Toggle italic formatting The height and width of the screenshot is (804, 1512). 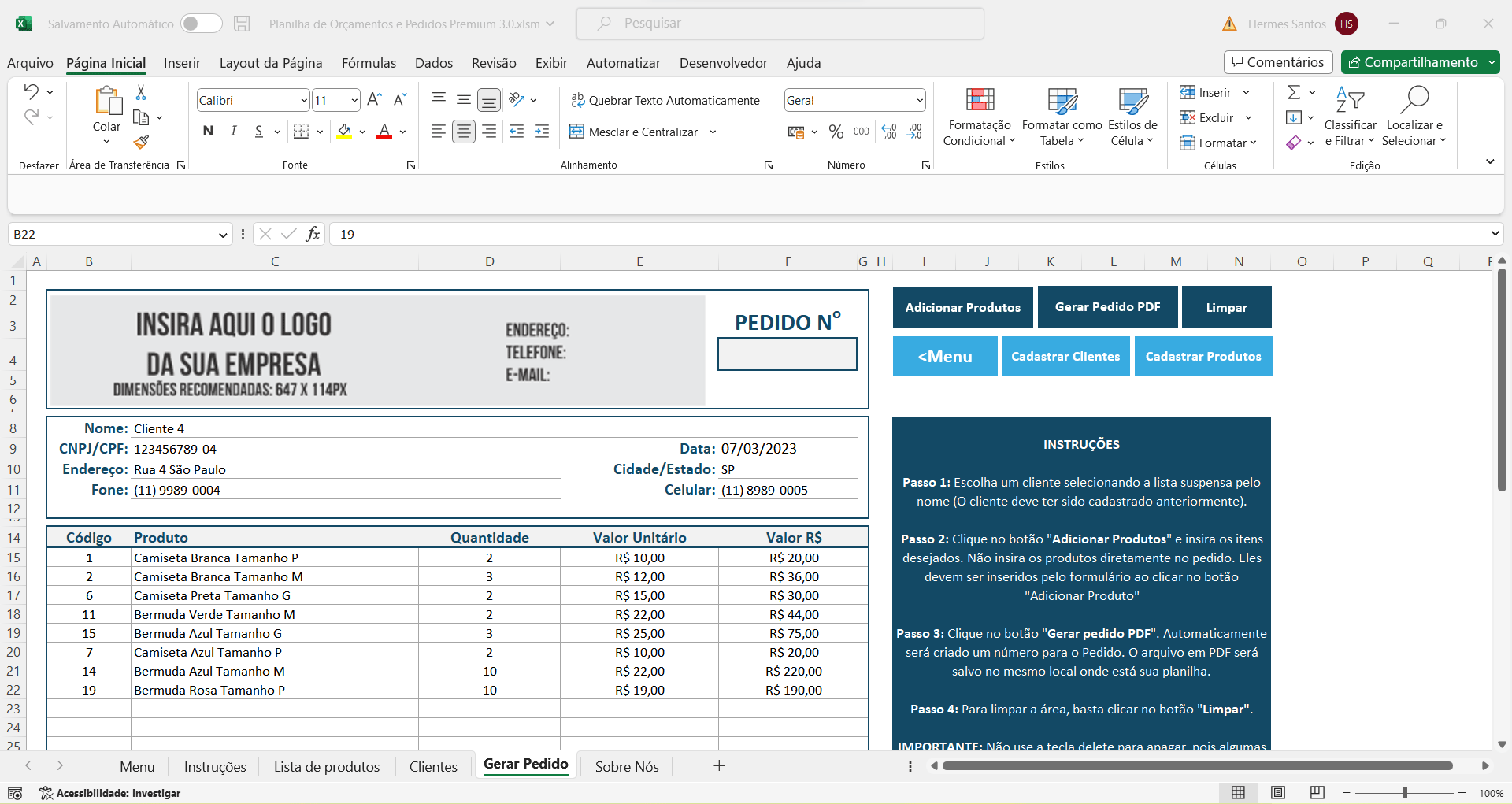(x=234, y=132)
